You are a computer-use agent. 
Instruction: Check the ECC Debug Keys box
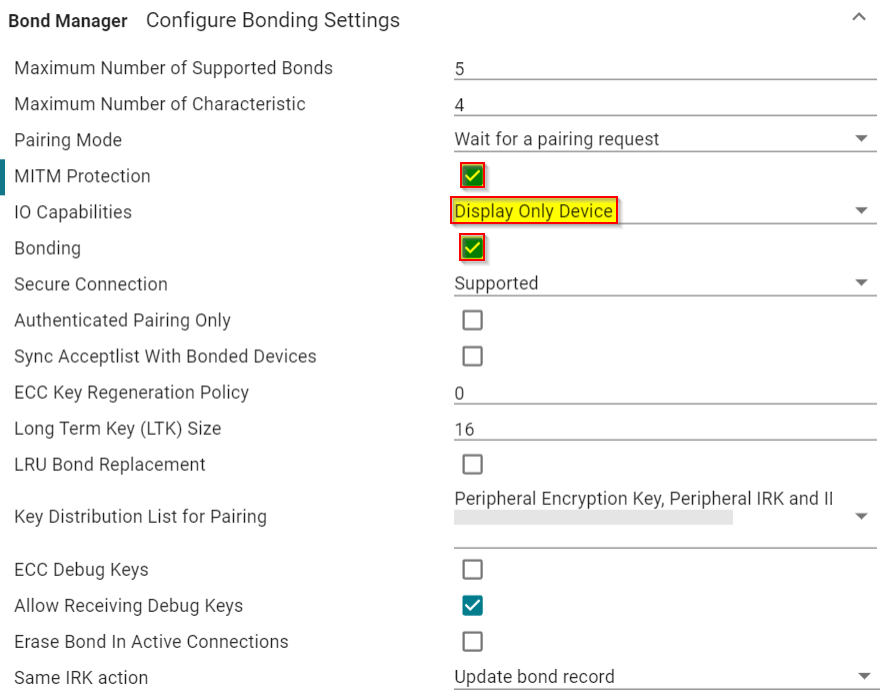pyautogui.click(x=471, y=568)
